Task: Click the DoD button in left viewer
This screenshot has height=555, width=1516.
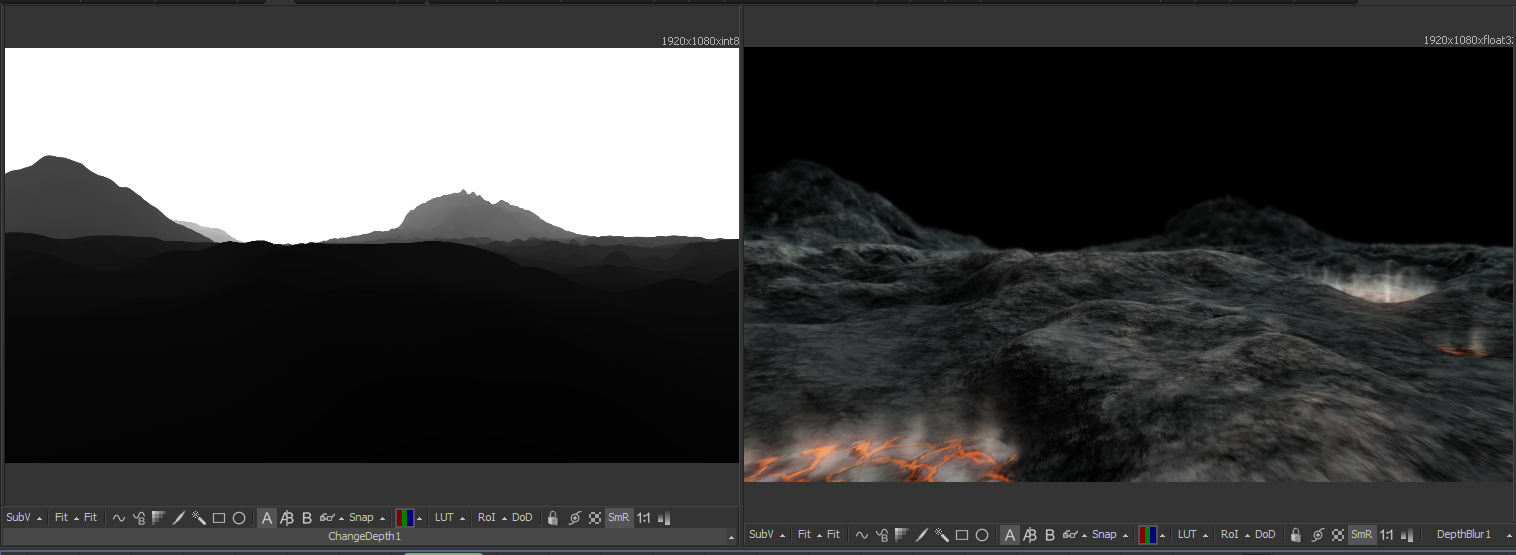Action: click(x=522, y=518)
